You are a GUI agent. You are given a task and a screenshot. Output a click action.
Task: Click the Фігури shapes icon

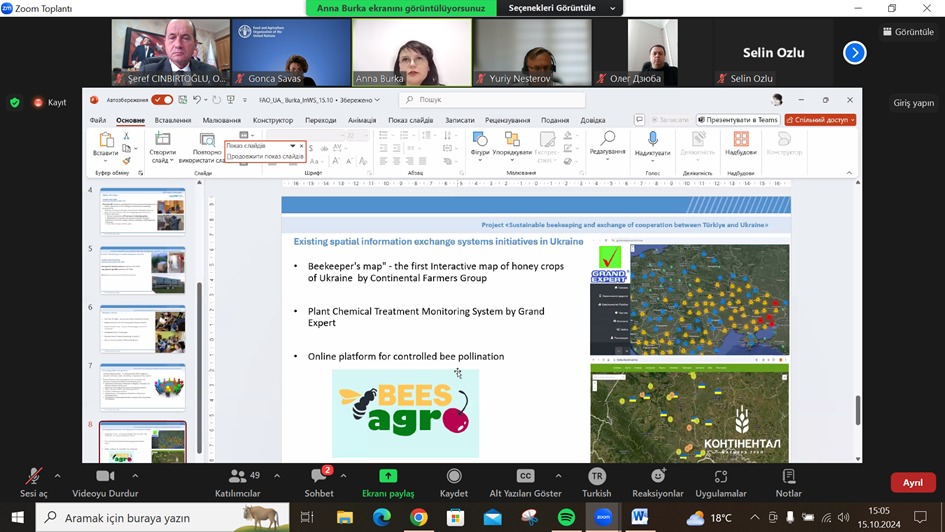480,139
